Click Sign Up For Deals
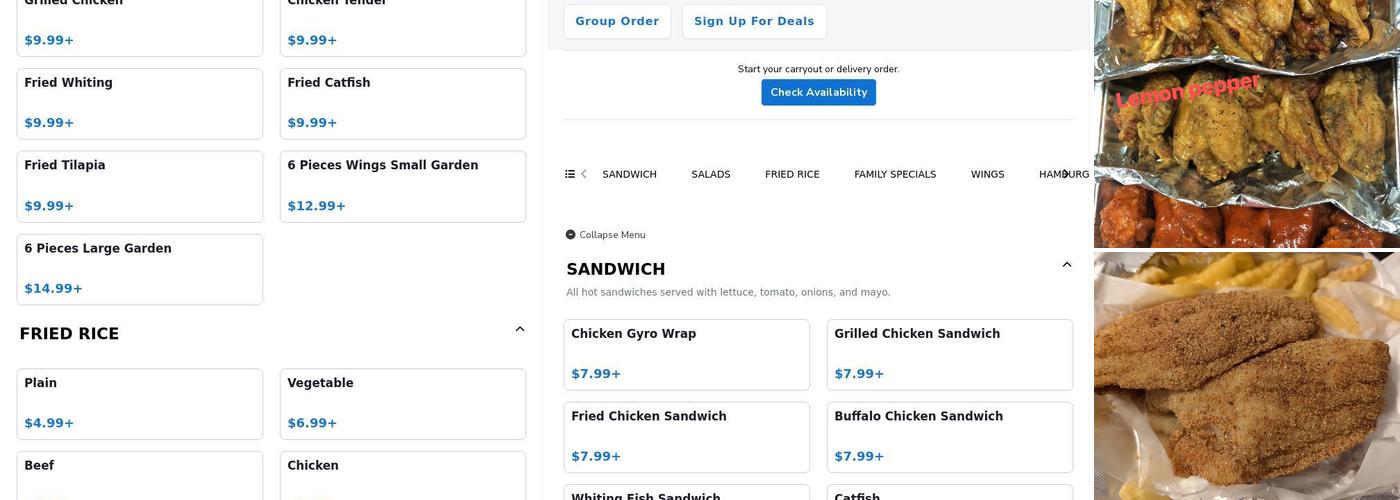1400x500 pixels. point(753,21)
